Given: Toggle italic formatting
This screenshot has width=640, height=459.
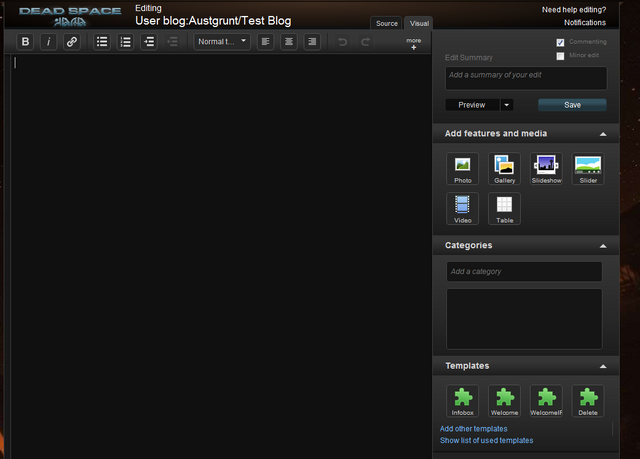Looking at the screenshot, I should (x=49, y=42).
